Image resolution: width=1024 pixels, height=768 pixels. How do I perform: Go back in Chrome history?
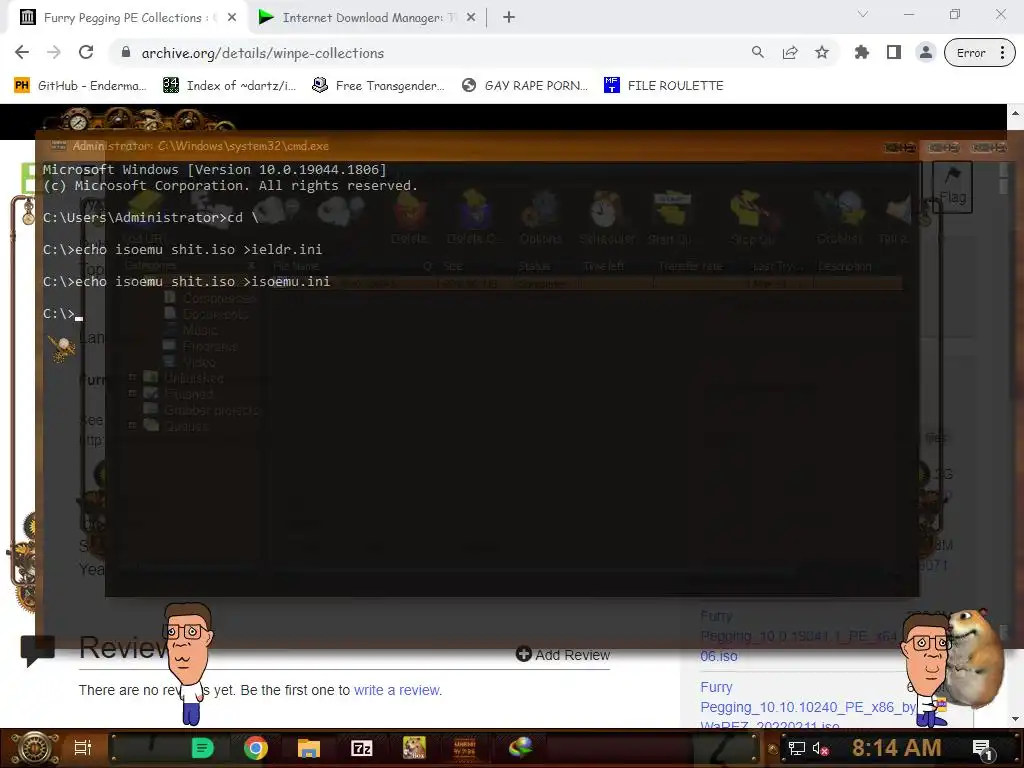[x=22, y=53]
